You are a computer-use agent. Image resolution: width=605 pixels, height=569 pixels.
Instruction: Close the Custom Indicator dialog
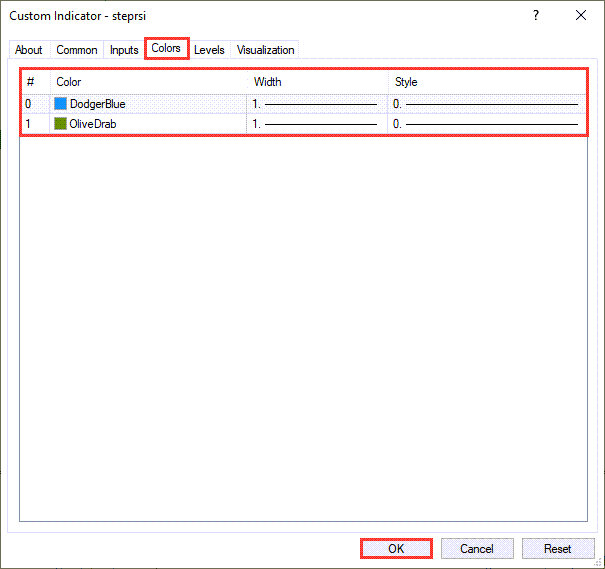coord(581,15)
